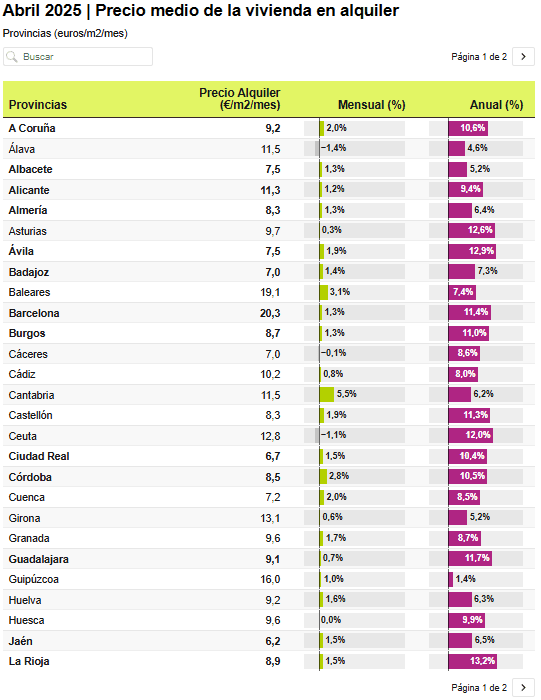Select the A Coruña province row

269,128
